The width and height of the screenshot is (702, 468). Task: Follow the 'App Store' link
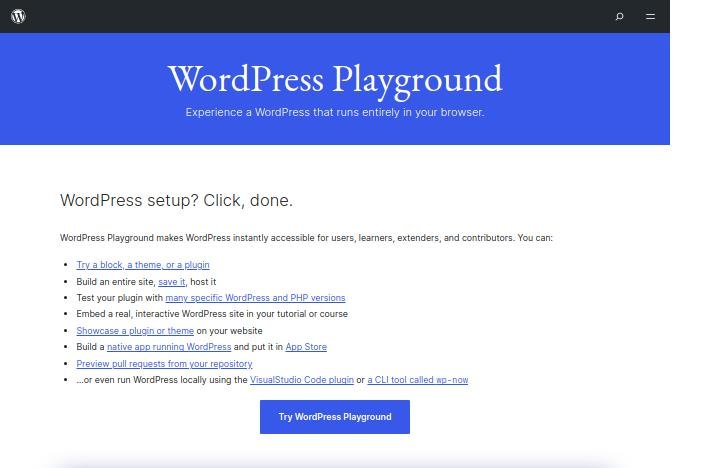point(306,347)
